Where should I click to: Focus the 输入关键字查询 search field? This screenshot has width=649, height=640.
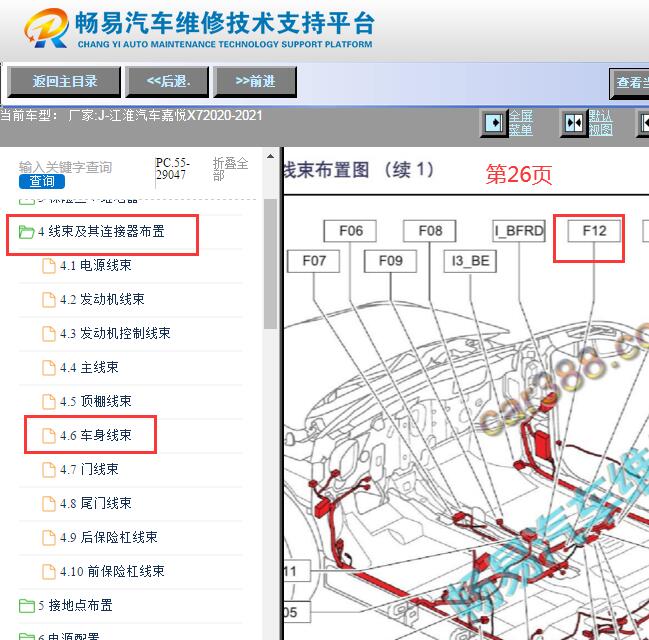point(65,167)
